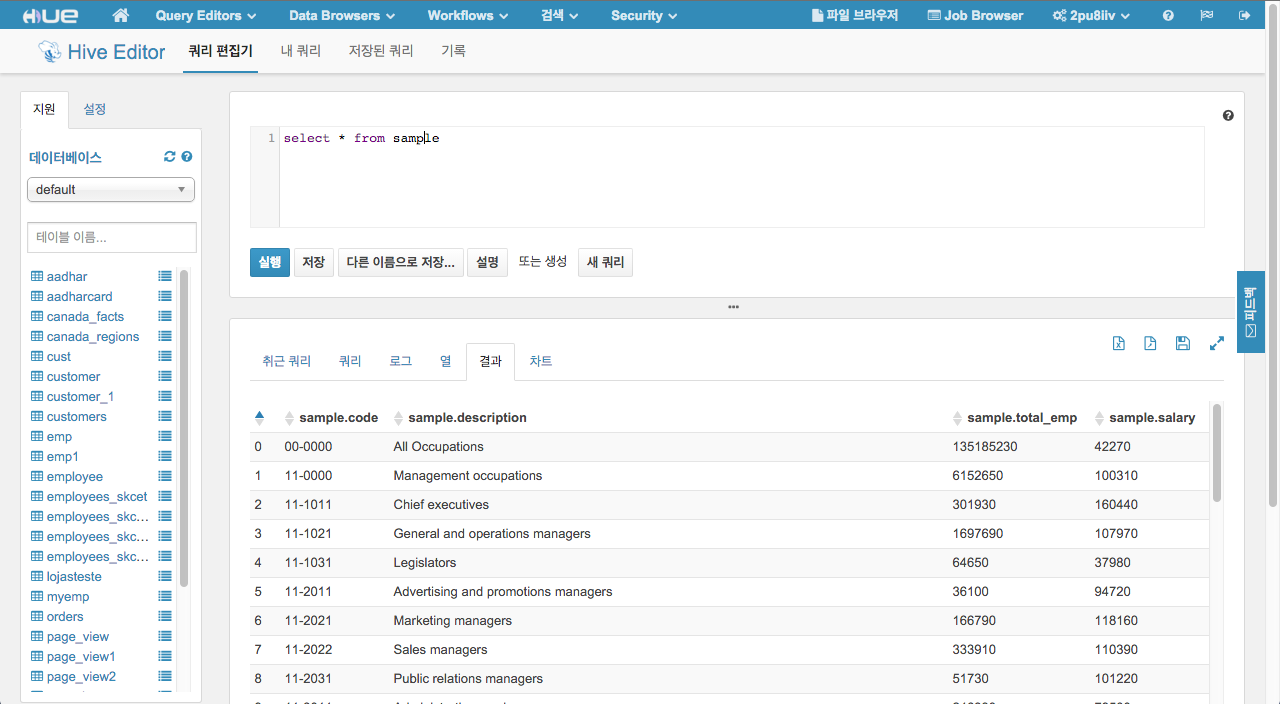Click in the 테이블 이름 filter field

tap(112, 237)
